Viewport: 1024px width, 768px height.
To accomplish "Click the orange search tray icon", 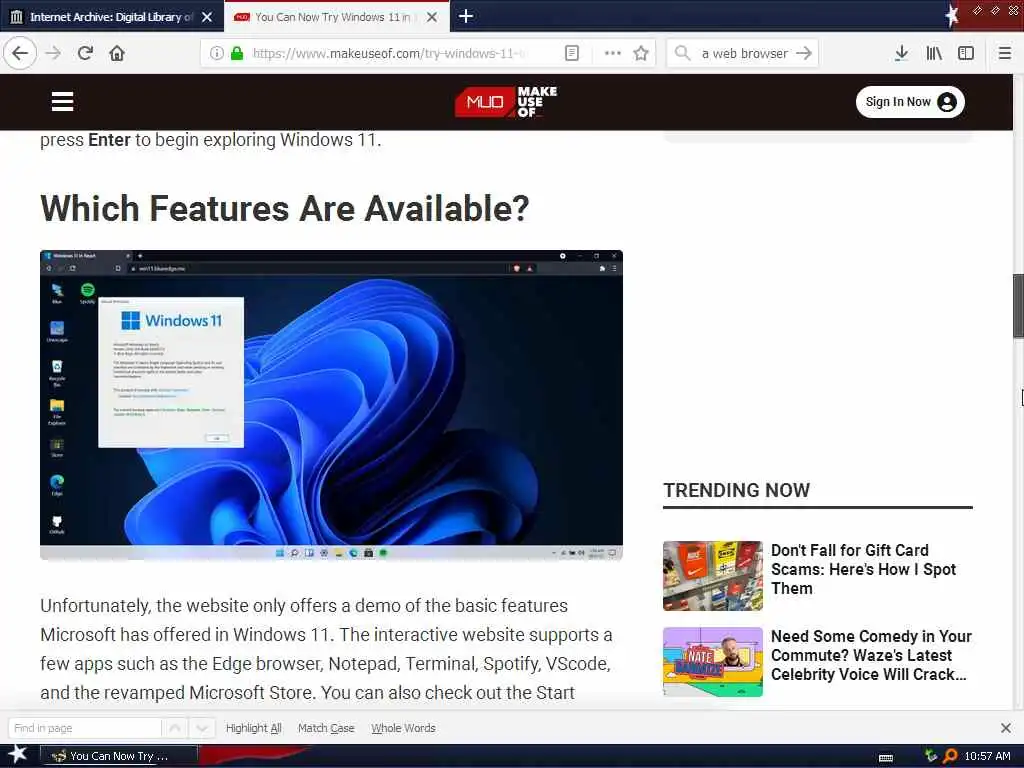I will (950, 756).
